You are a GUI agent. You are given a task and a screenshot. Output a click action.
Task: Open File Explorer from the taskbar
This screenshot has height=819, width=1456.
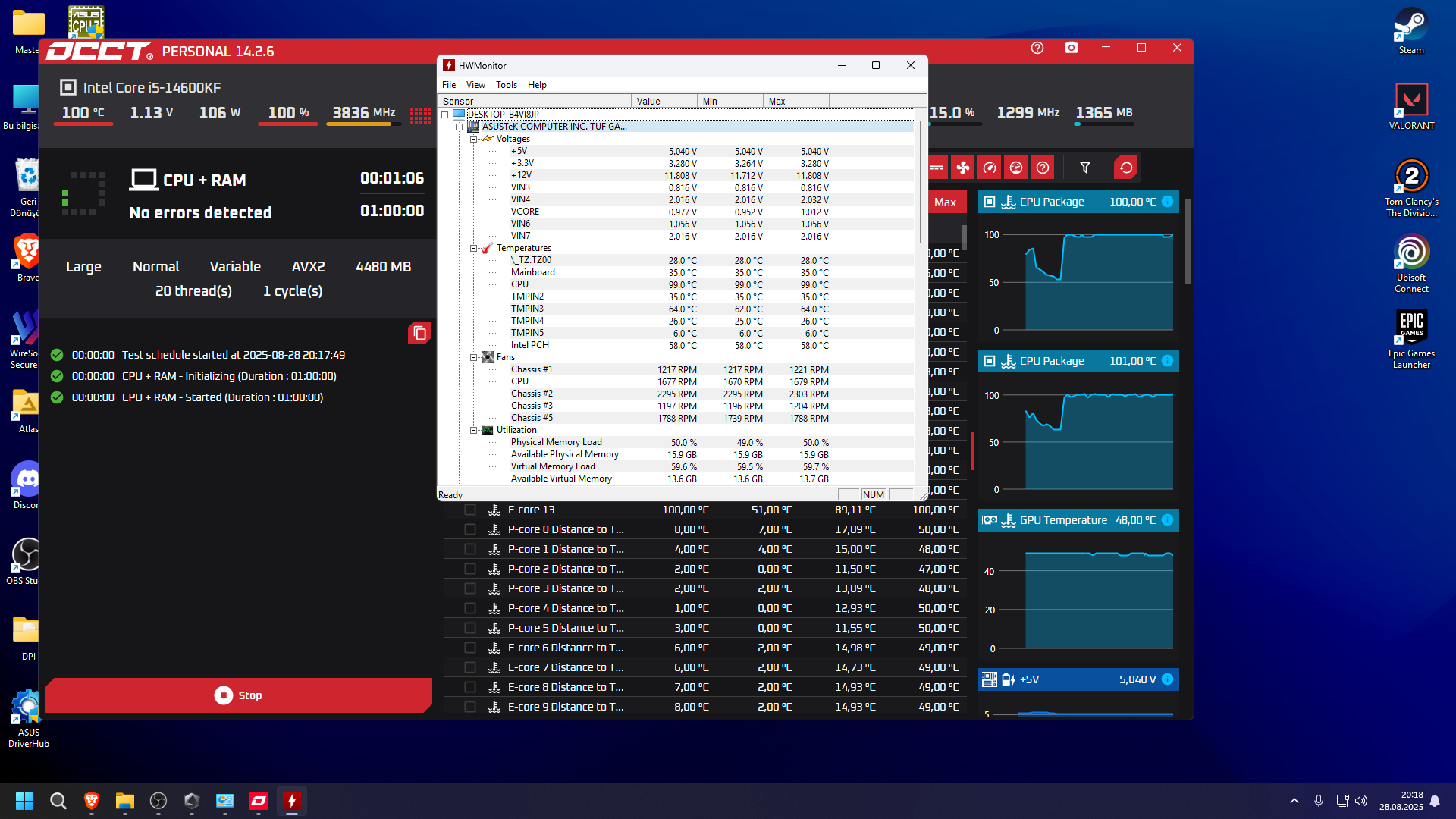coord(125,801)
